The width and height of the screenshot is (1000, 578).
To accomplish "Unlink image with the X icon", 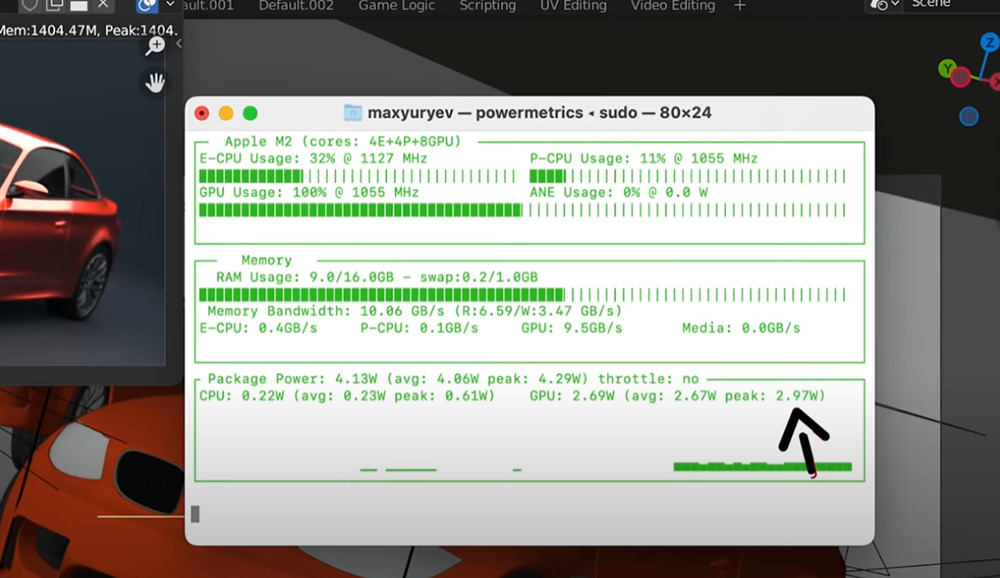I will (x=103, y=5).
